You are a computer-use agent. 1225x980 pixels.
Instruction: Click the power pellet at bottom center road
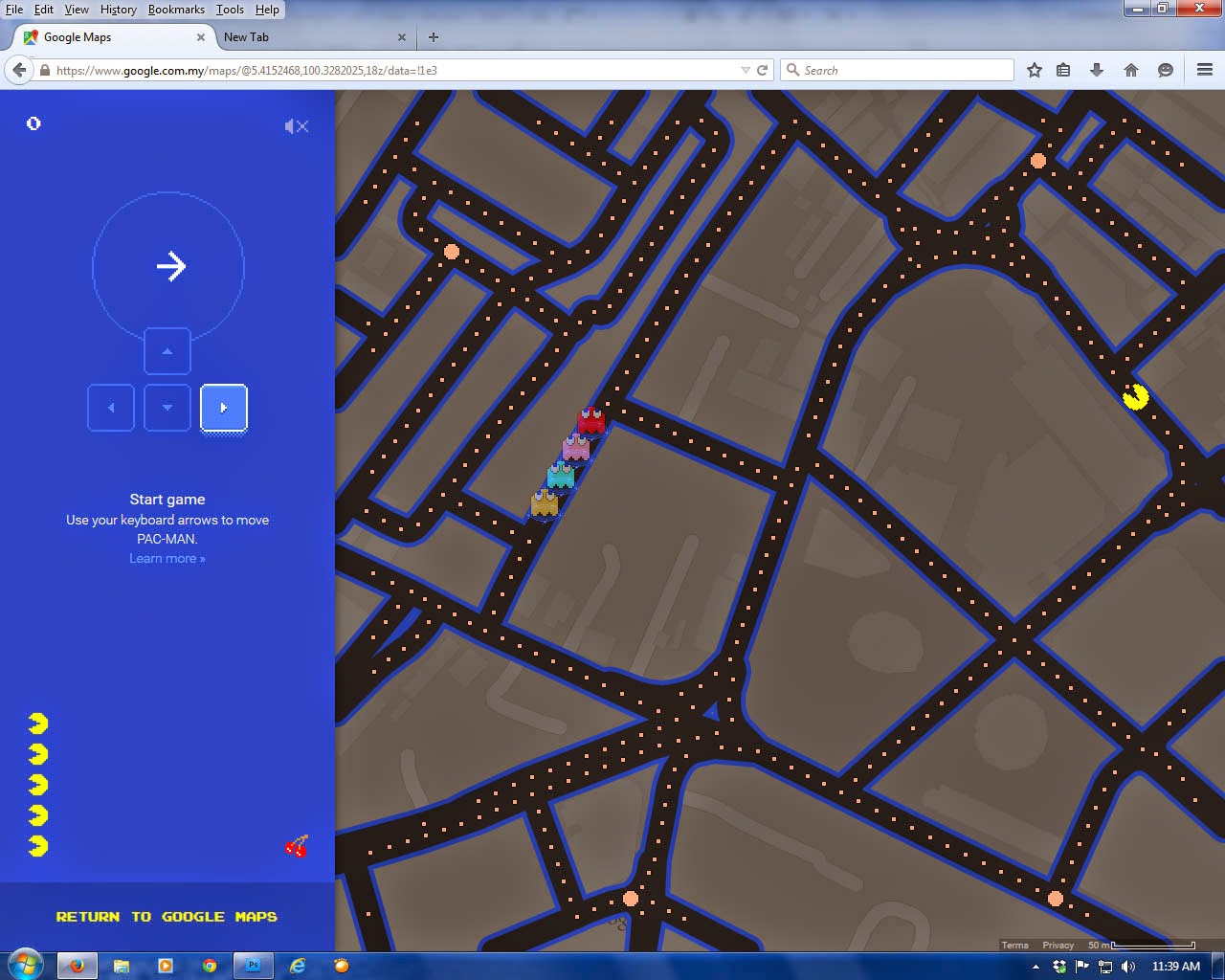point(630,899)
